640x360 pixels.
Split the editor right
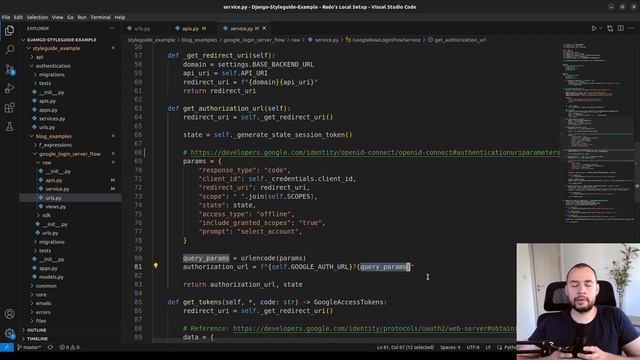coord(621,28)
